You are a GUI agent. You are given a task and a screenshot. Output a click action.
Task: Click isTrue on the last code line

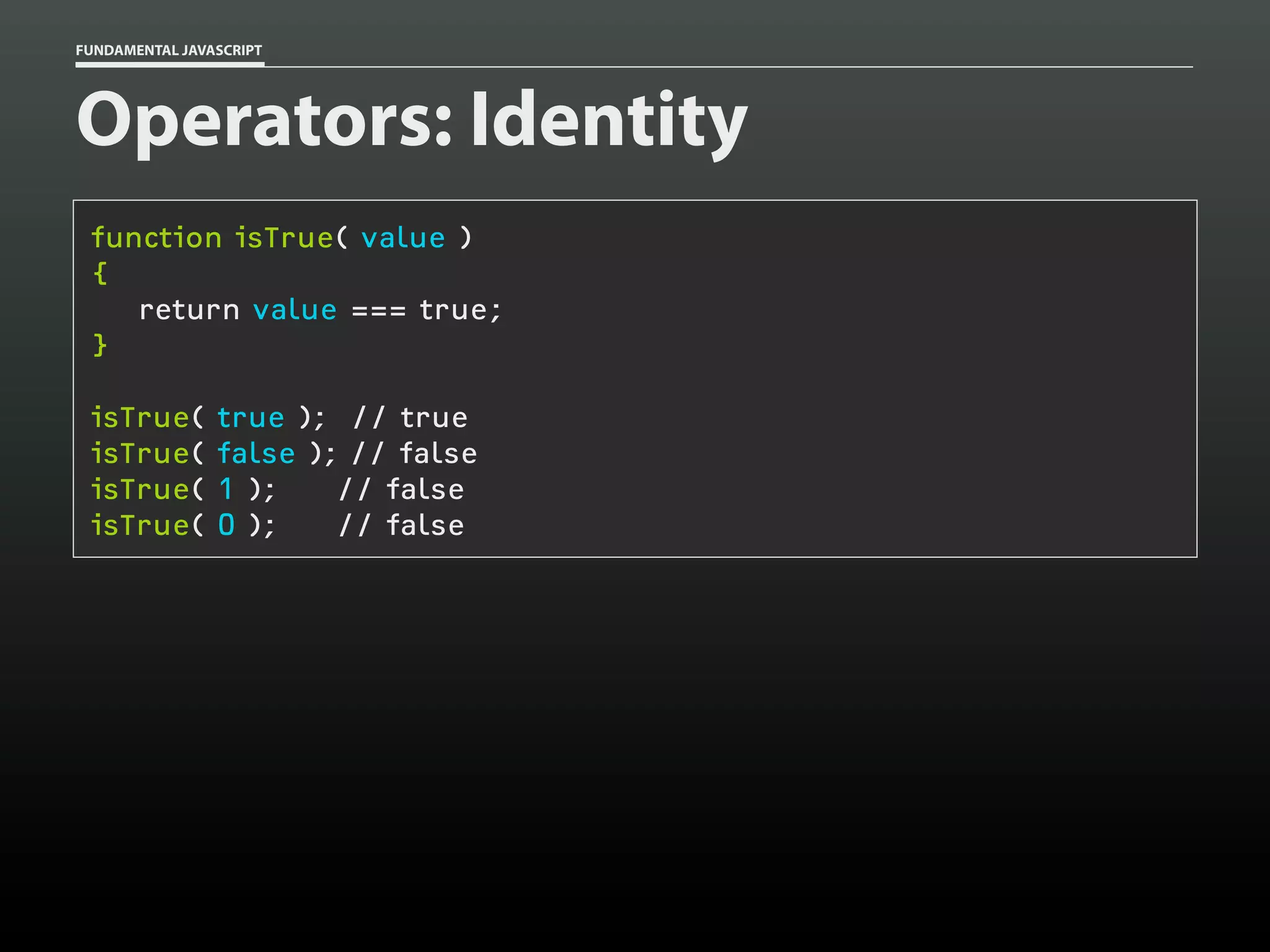[140, 526]
